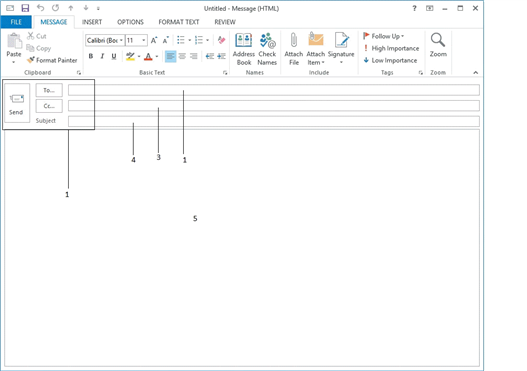Apply red font color
The height and width of the screenshot is (371, 527).
148,56
